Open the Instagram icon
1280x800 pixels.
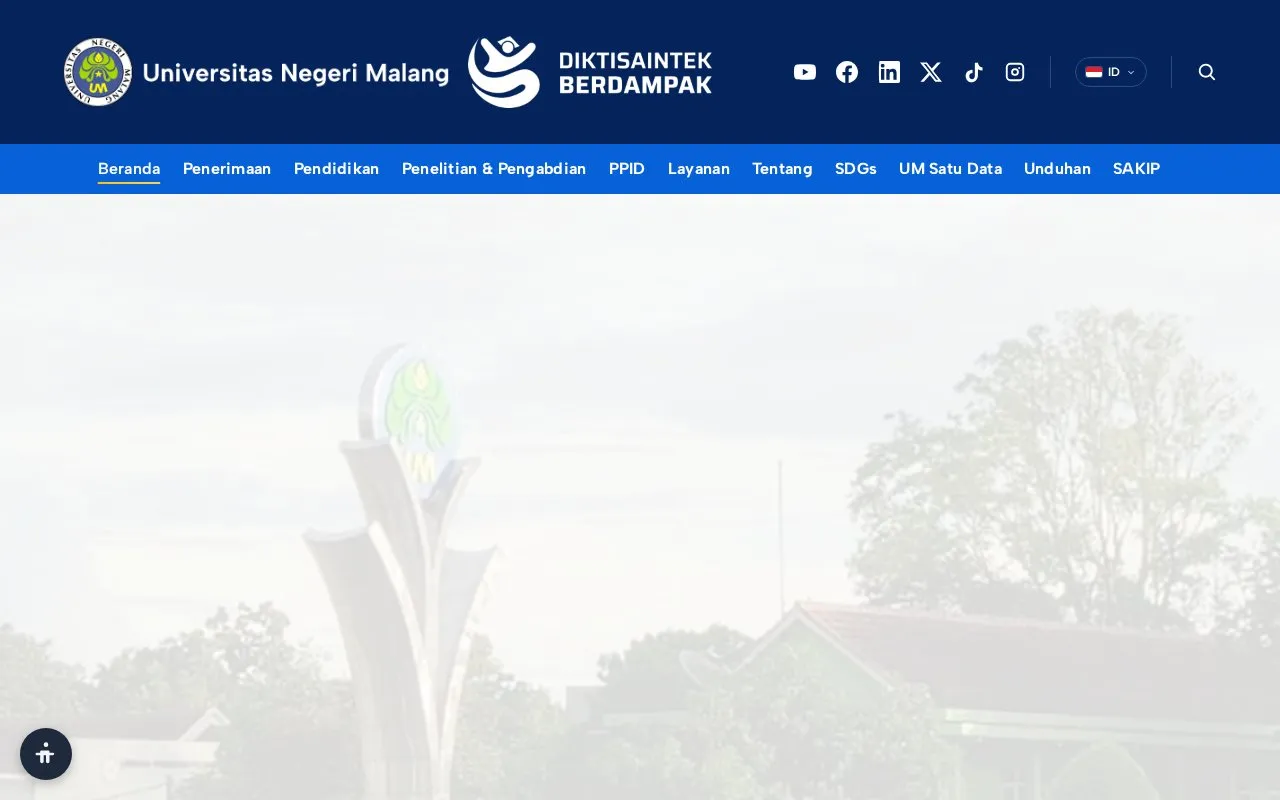(1015, 72)
